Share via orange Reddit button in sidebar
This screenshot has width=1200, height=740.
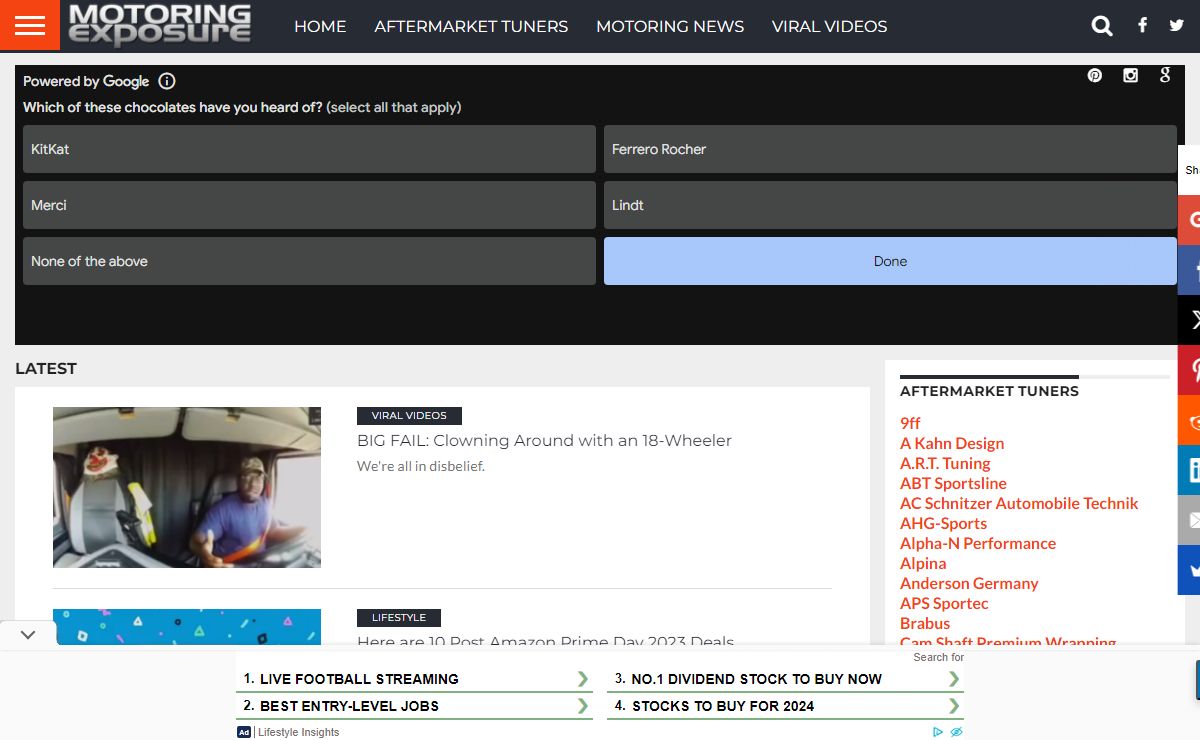(1189, 420)
